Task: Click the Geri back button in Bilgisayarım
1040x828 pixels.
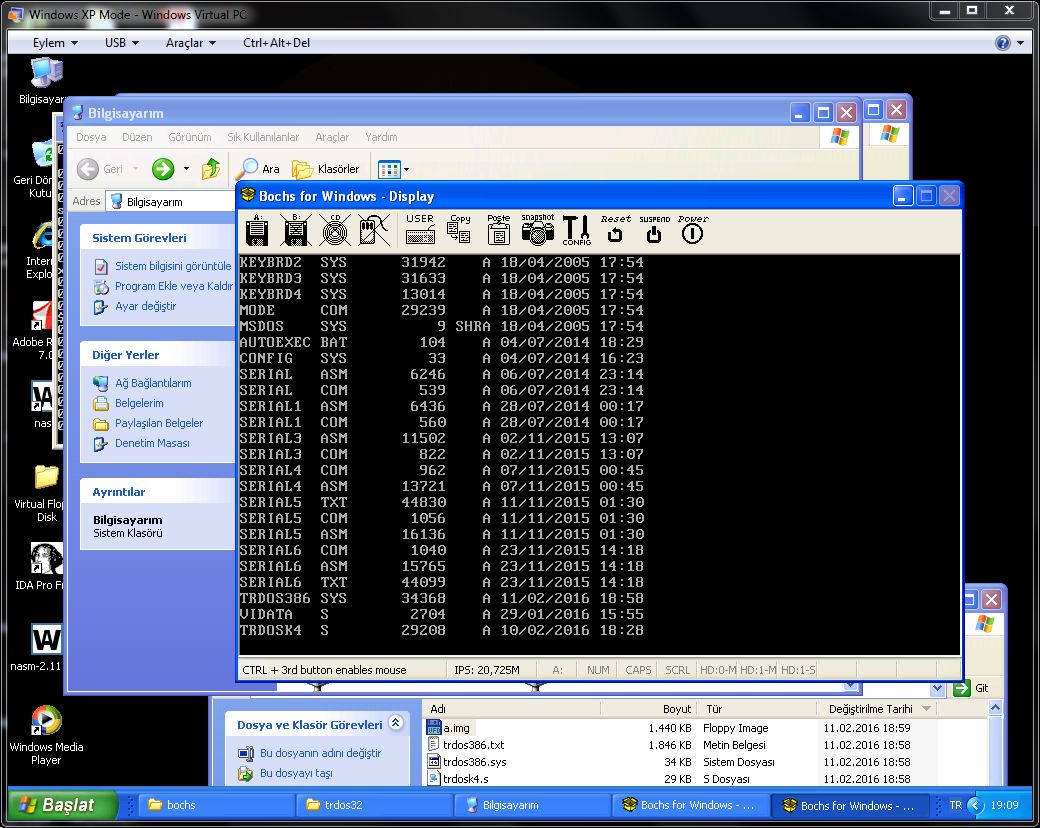Action: tap(100, 169)
